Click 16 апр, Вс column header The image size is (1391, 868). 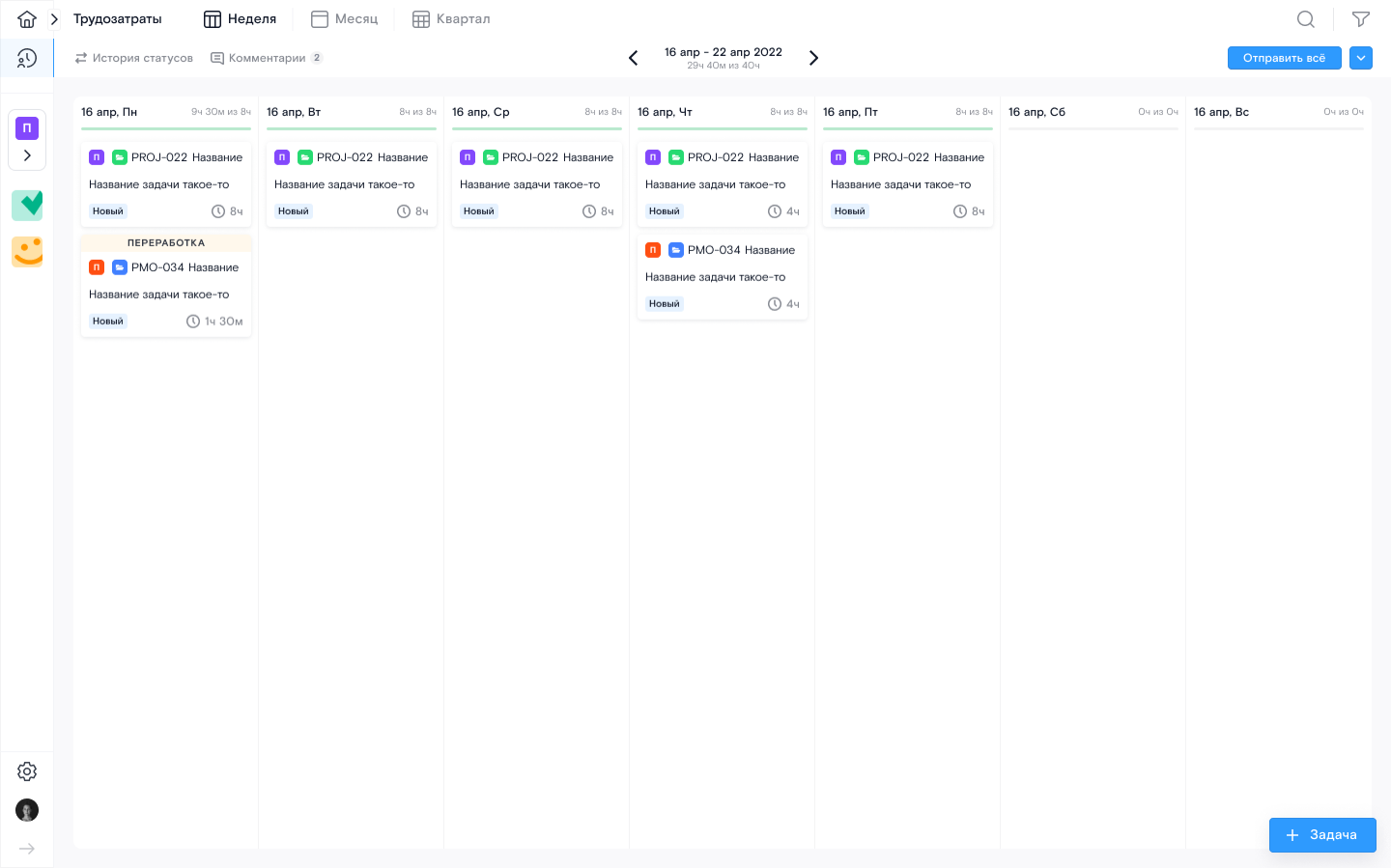click(1221, 112)
